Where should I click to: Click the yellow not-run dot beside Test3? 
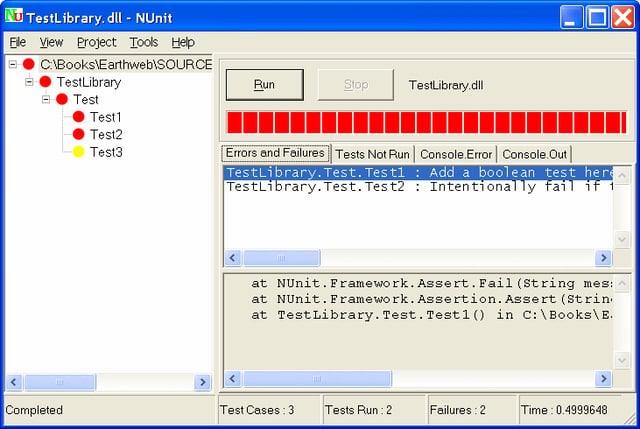(78, 151)
